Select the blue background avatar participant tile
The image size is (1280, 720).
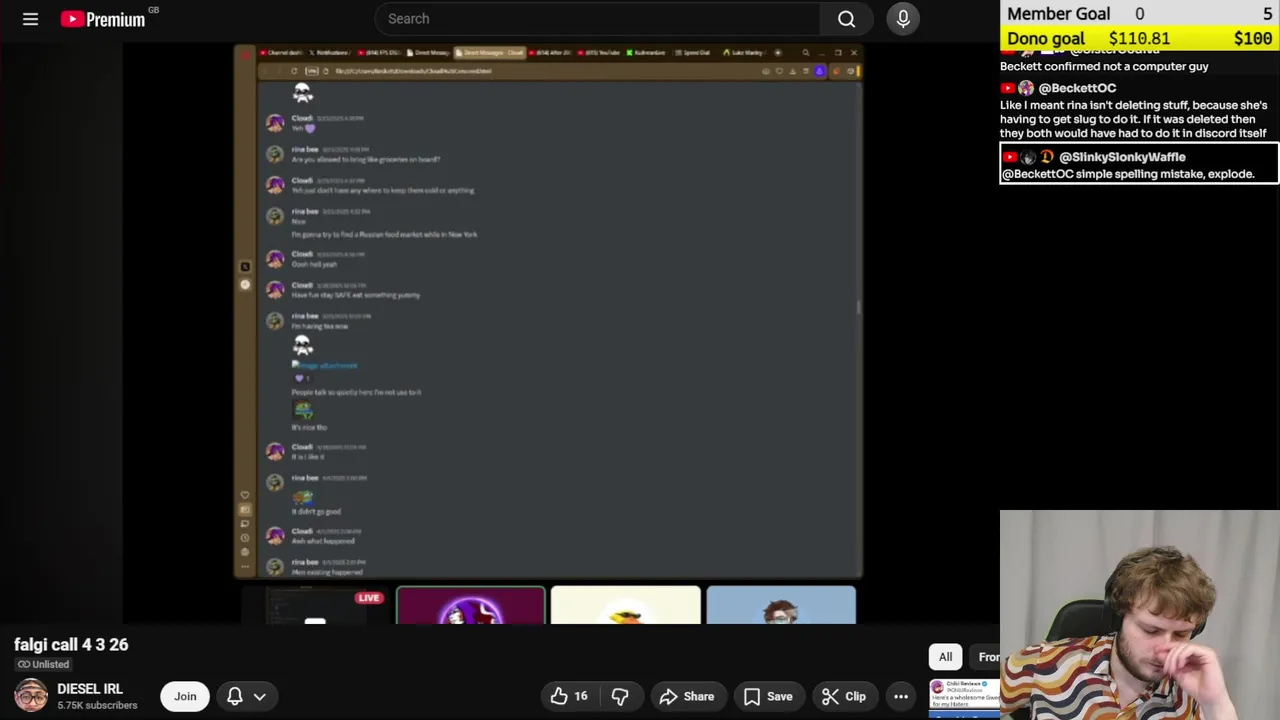click(x=781, y=606)
